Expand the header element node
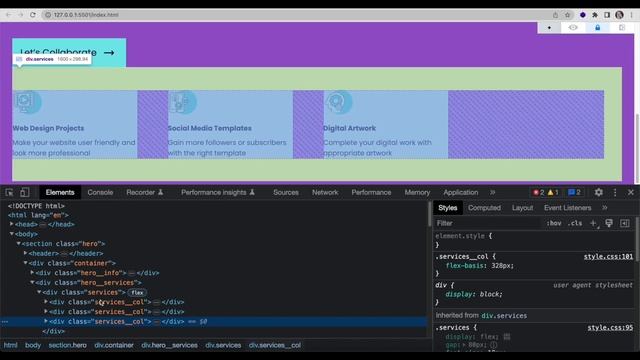Screen dimensions: 640x360 pyautogui.click(x=25, y=253)
